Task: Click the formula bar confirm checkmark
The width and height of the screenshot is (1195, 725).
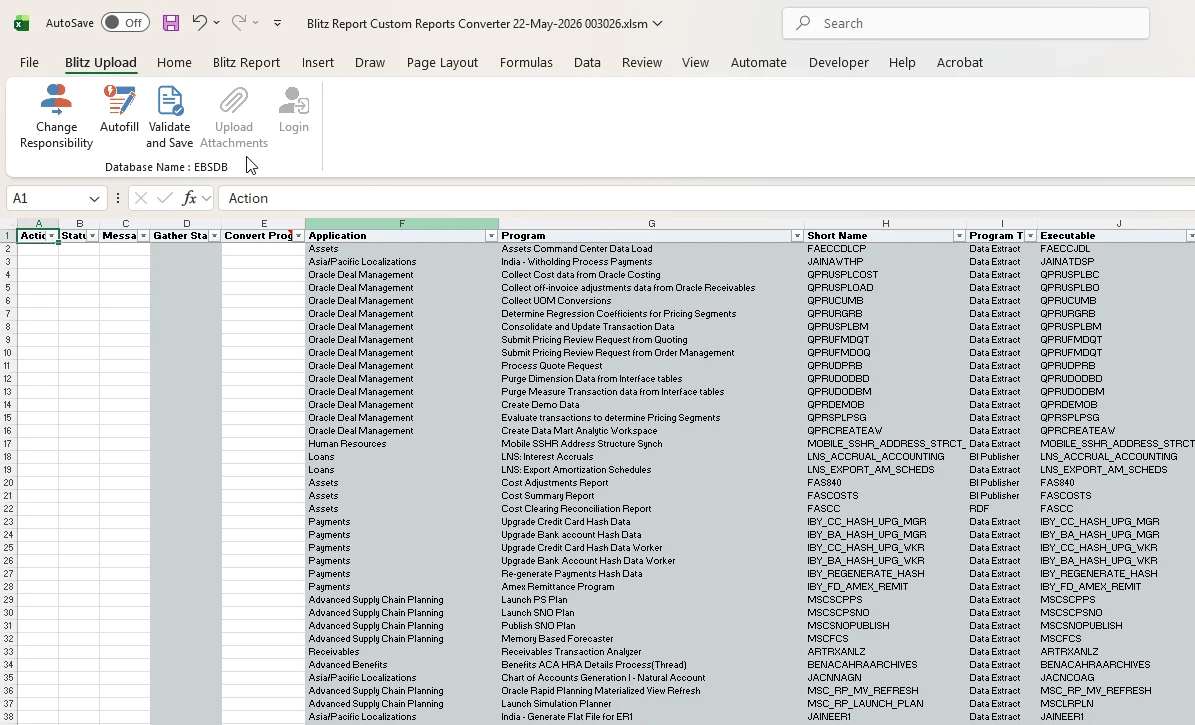Action: [164, 198]
